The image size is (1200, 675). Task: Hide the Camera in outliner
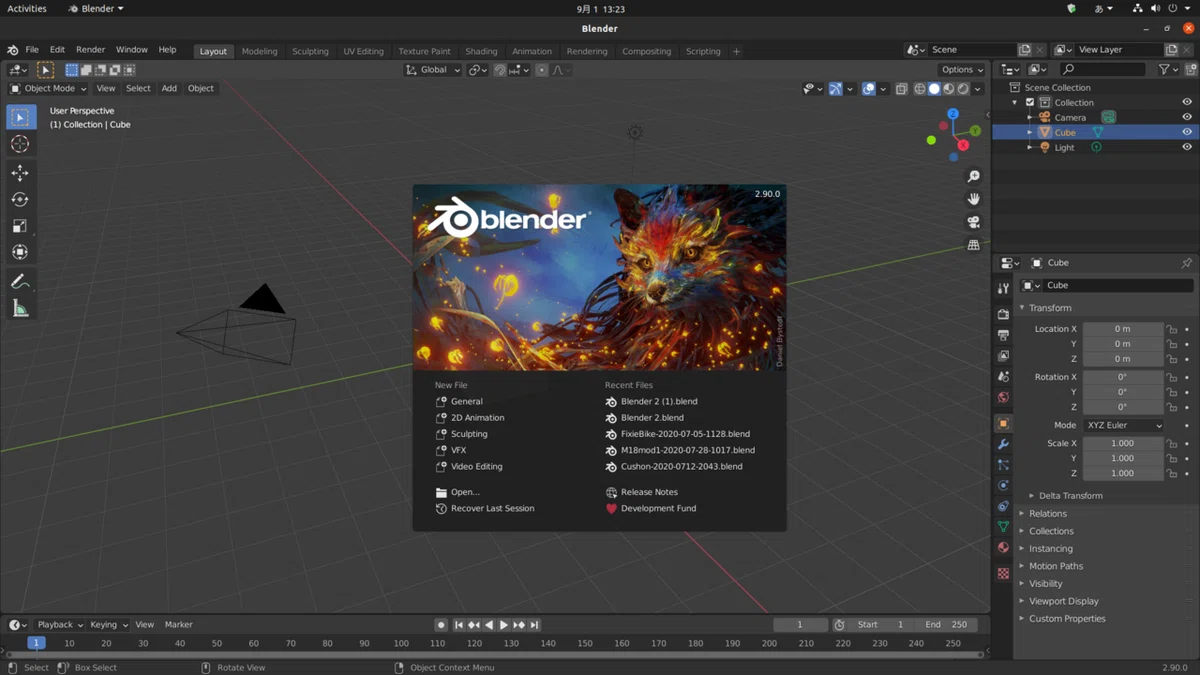[x=1187, y=117]
